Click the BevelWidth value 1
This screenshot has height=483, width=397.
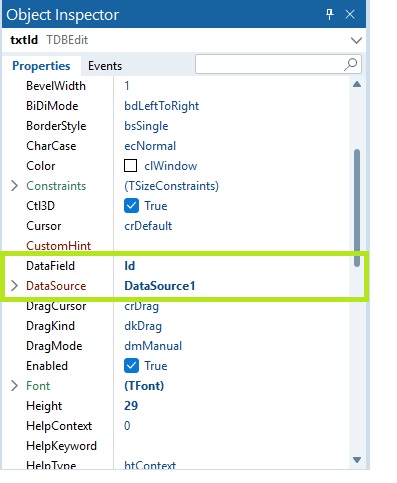click(x=127, y=86)
